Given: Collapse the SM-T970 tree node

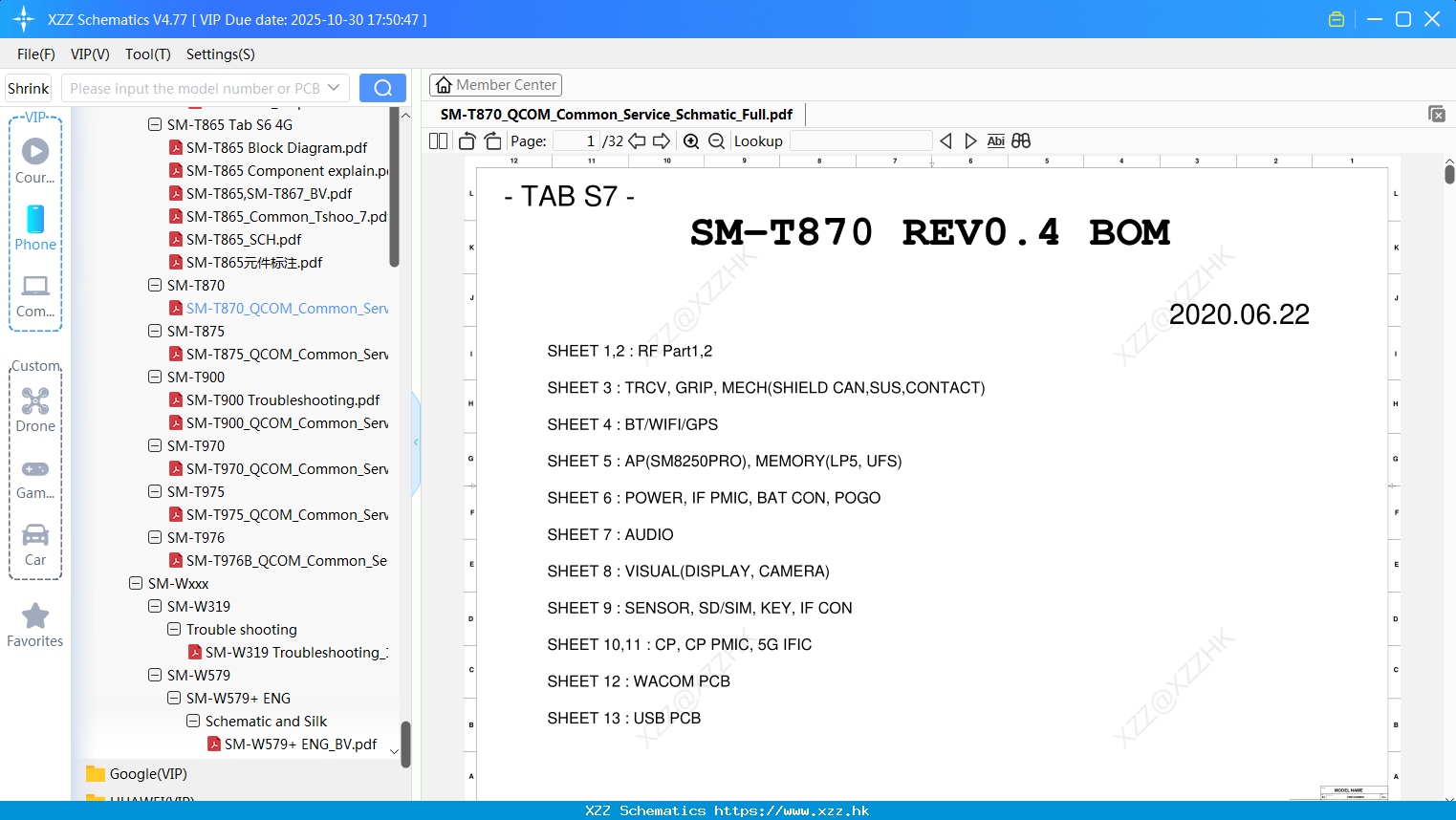Looking at the screenshot, I should click(155, 445).
